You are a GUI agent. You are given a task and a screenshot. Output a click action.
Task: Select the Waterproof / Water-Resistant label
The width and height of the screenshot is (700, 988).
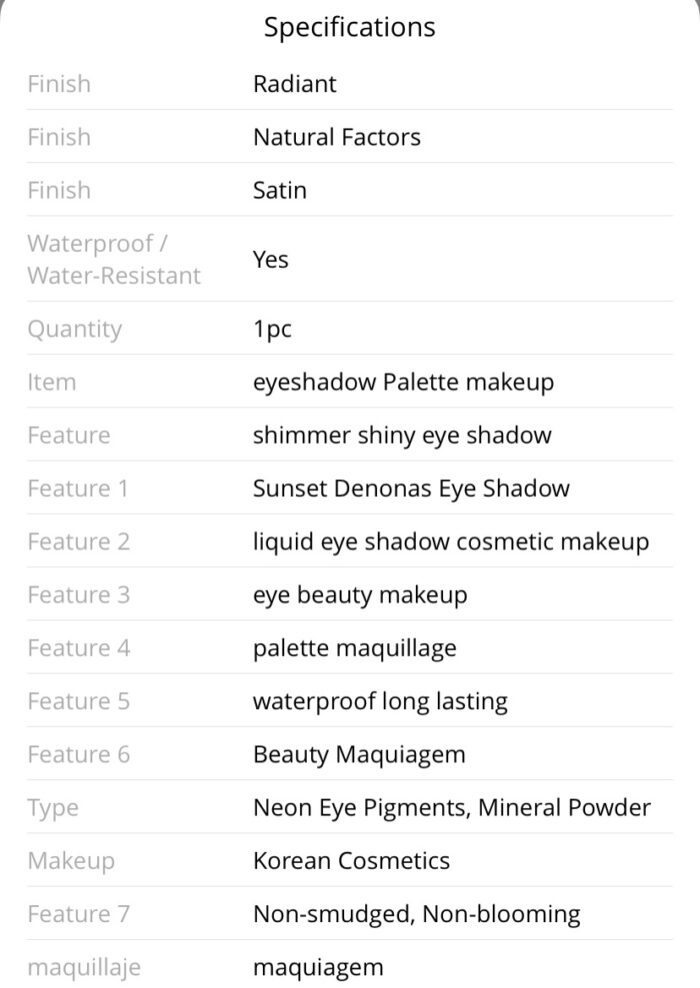click(114, 259)
